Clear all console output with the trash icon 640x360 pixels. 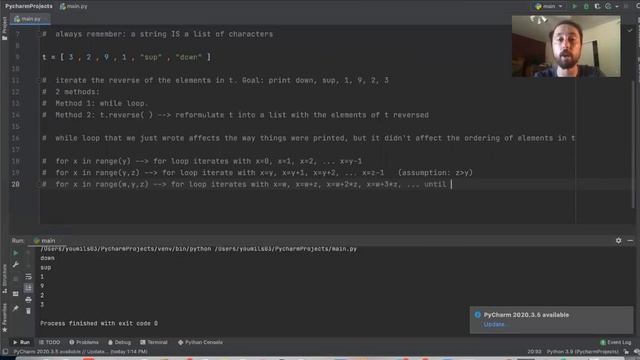click(x=28, y=311)
